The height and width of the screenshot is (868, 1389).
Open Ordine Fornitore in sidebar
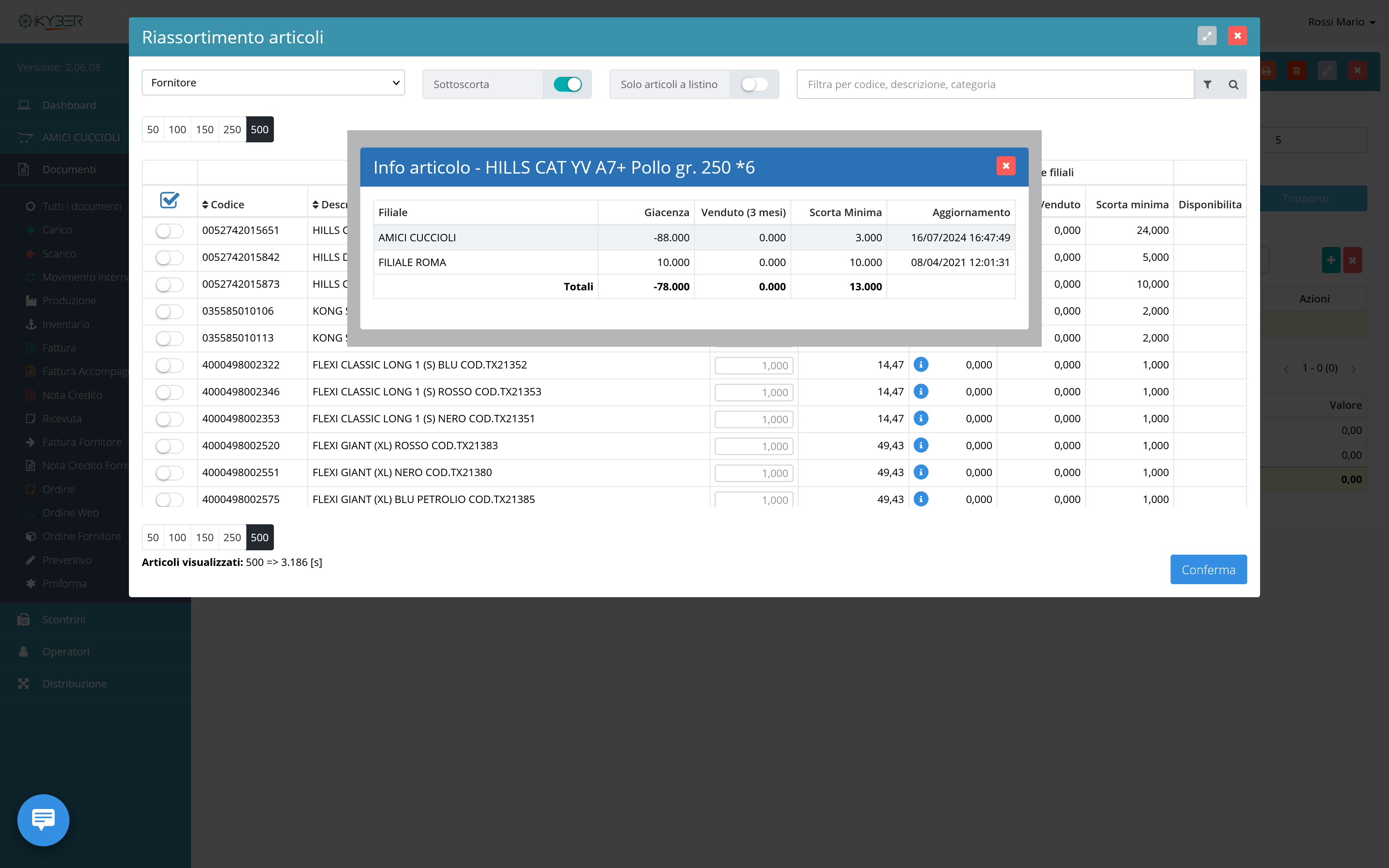tap(82, 536)
